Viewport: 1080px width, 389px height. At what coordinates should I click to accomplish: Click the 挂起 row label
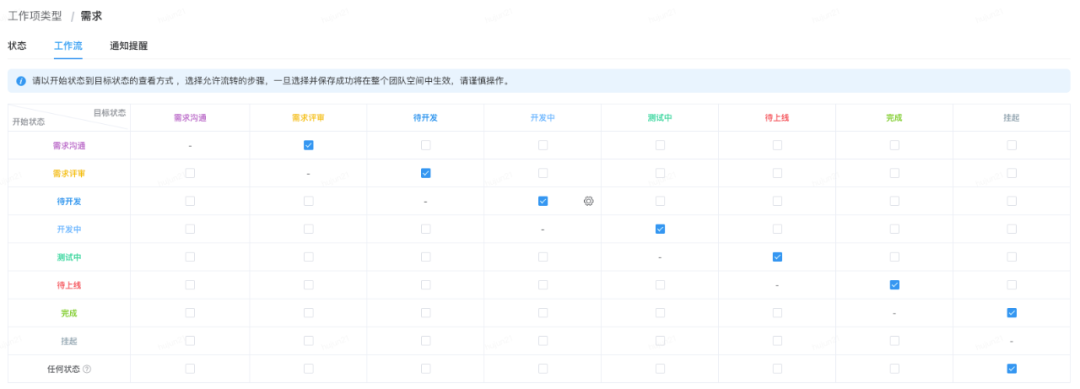[69, 341]
